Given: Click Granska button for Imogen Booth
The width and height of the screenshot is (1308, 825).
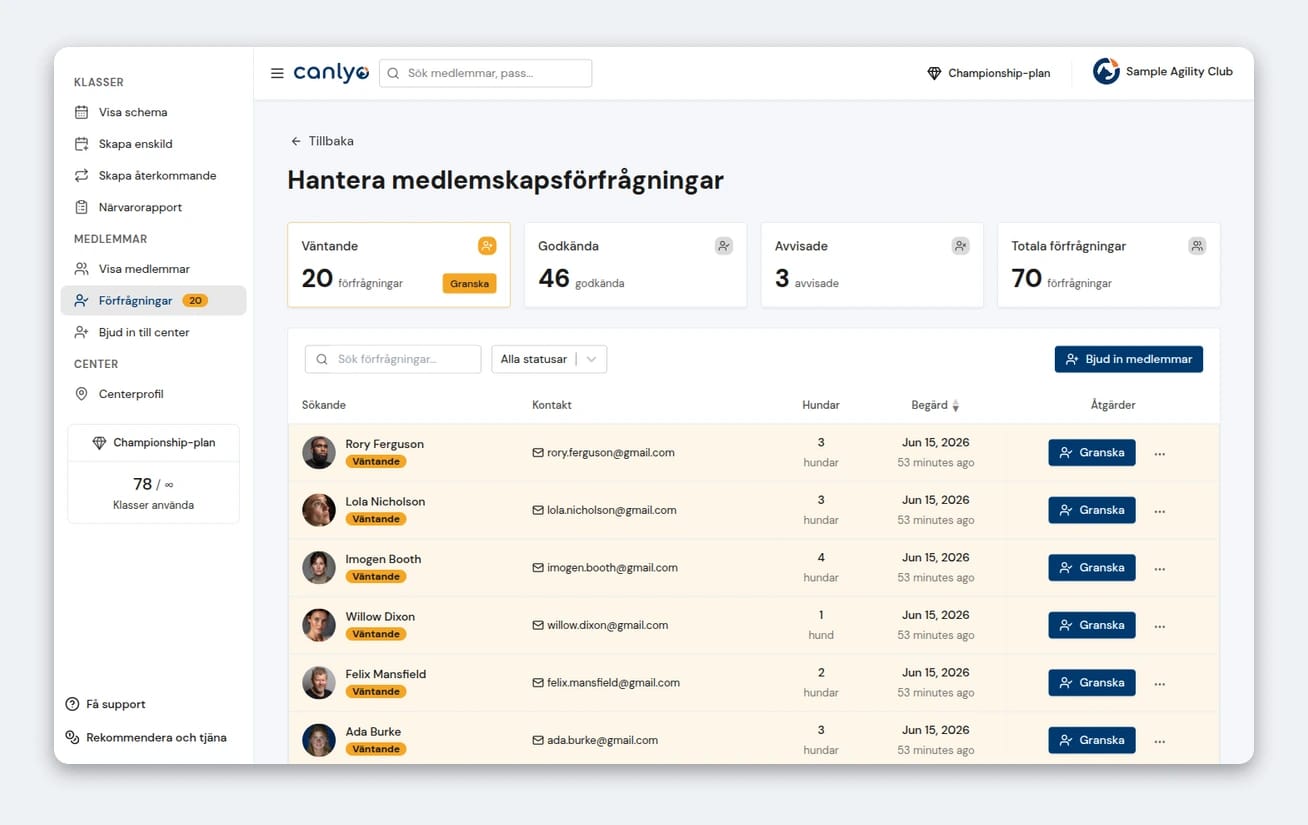Looking at the screenshot, I should point(1092,568).
